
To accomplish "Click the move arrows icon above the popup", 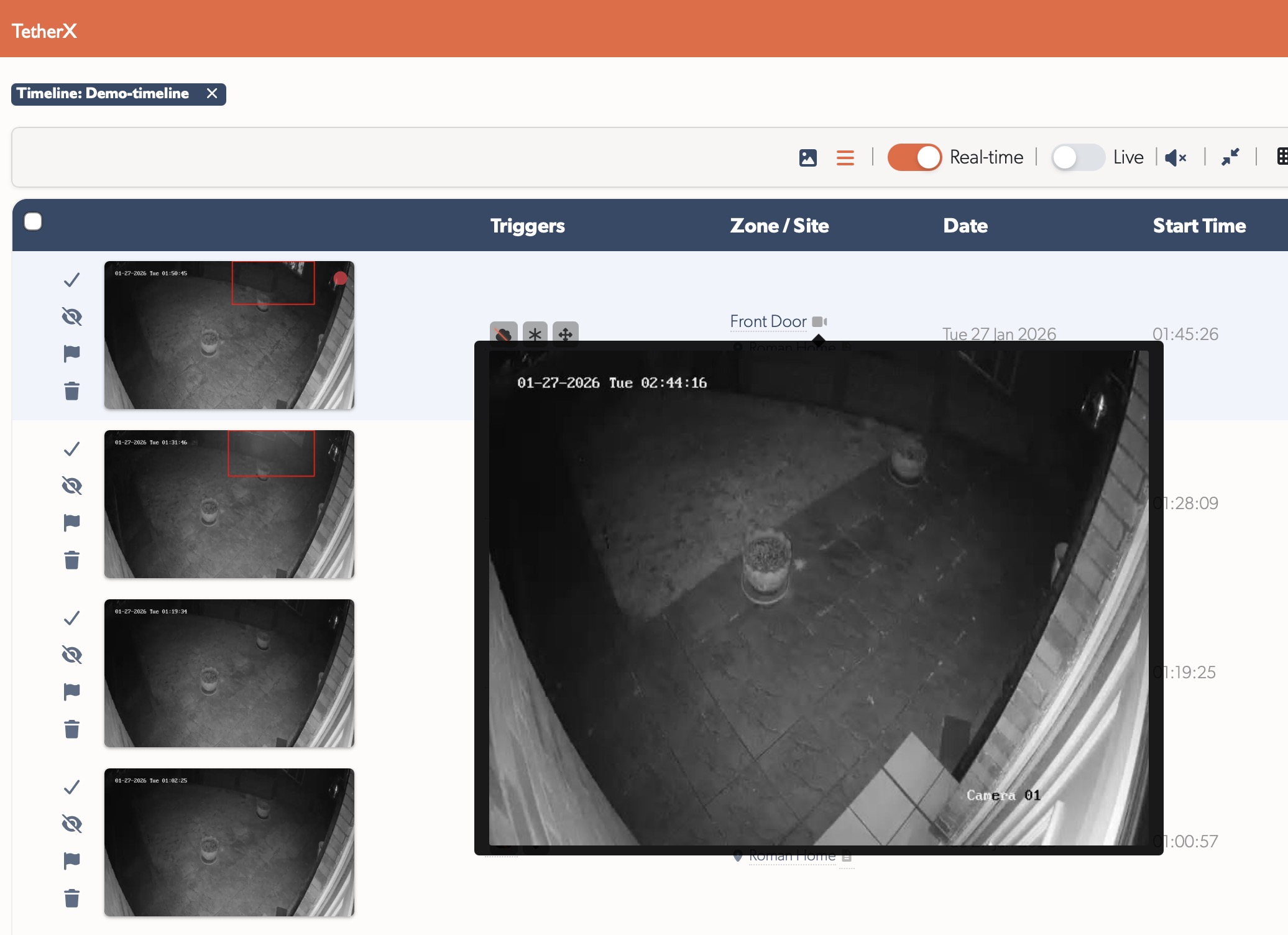I will click(565, 334).
